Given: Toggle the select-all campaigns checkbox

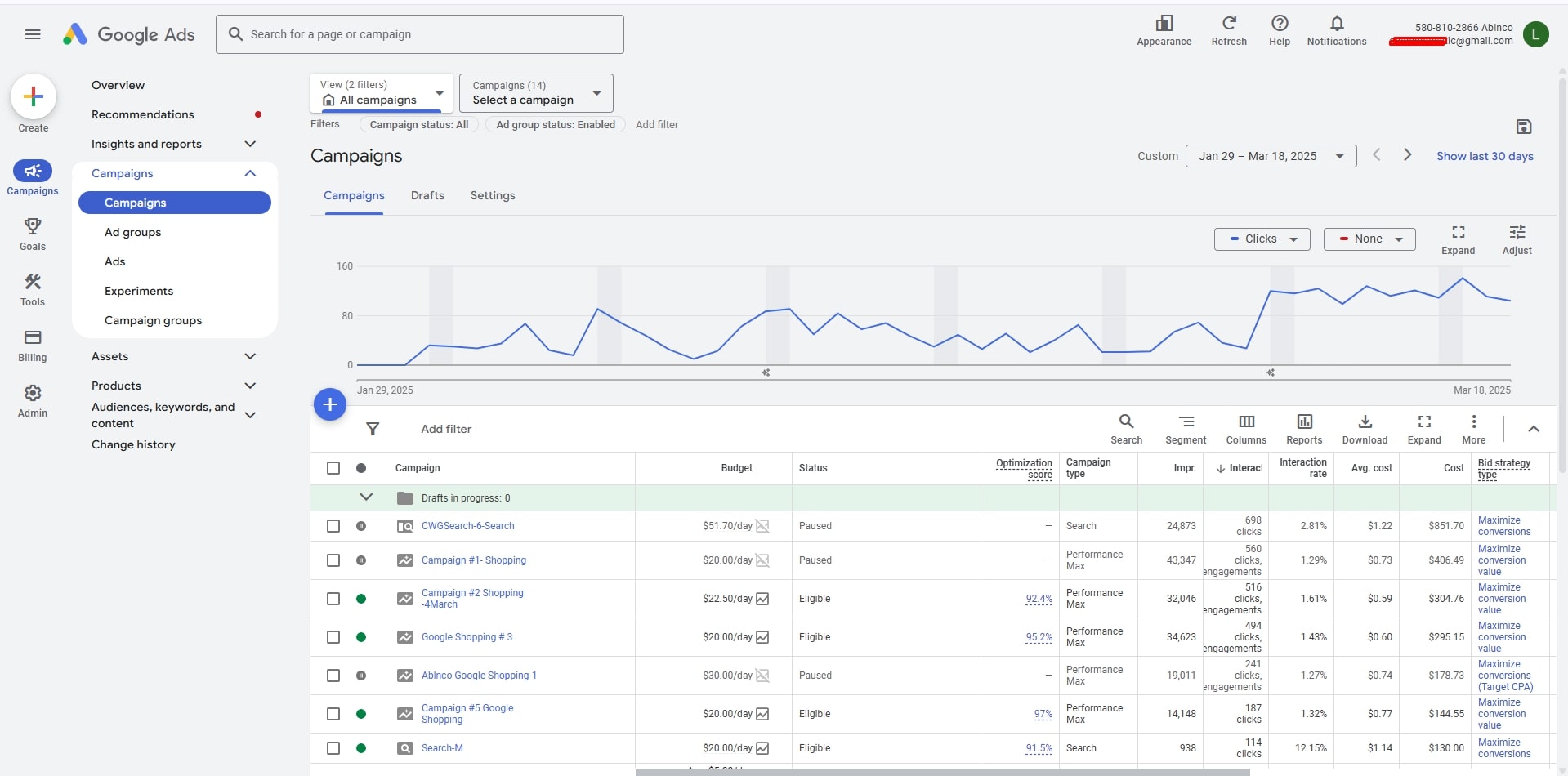Looking at the screenshot, I should 333,468.
